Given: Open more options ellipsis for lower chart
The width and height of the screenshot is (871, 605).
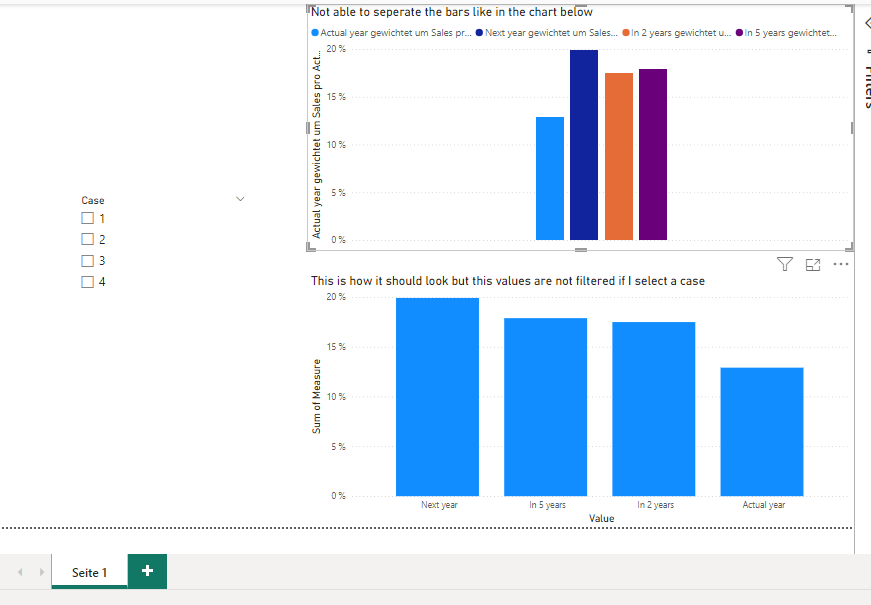Looking at the screenshot, I should (841, 264).
